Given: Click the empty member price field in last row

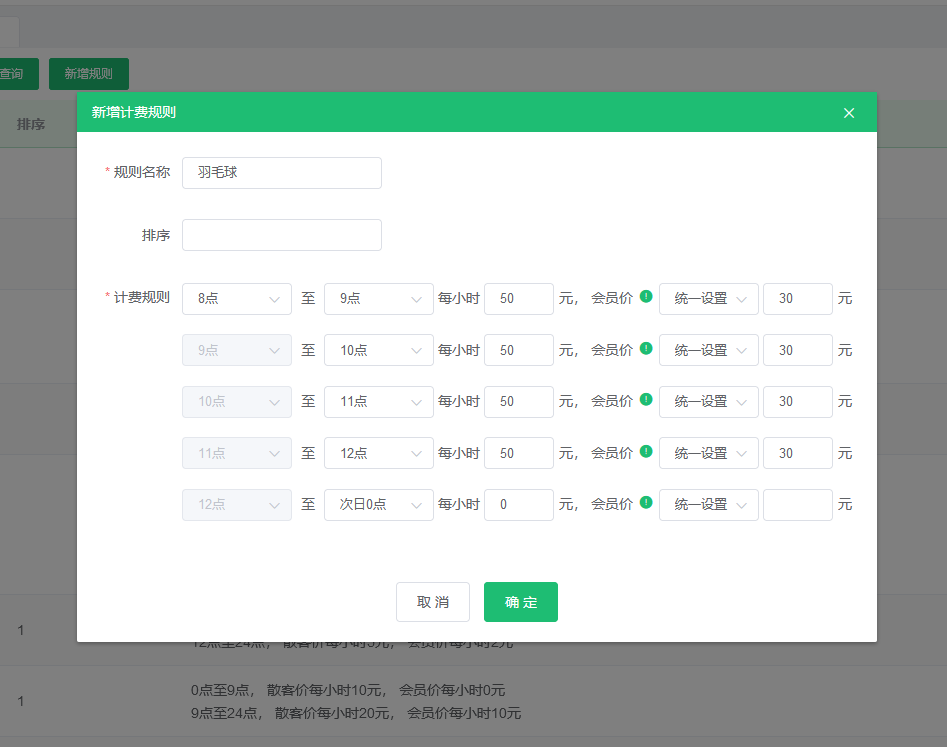Looking at the screenshot, I should tap(797, 505).
